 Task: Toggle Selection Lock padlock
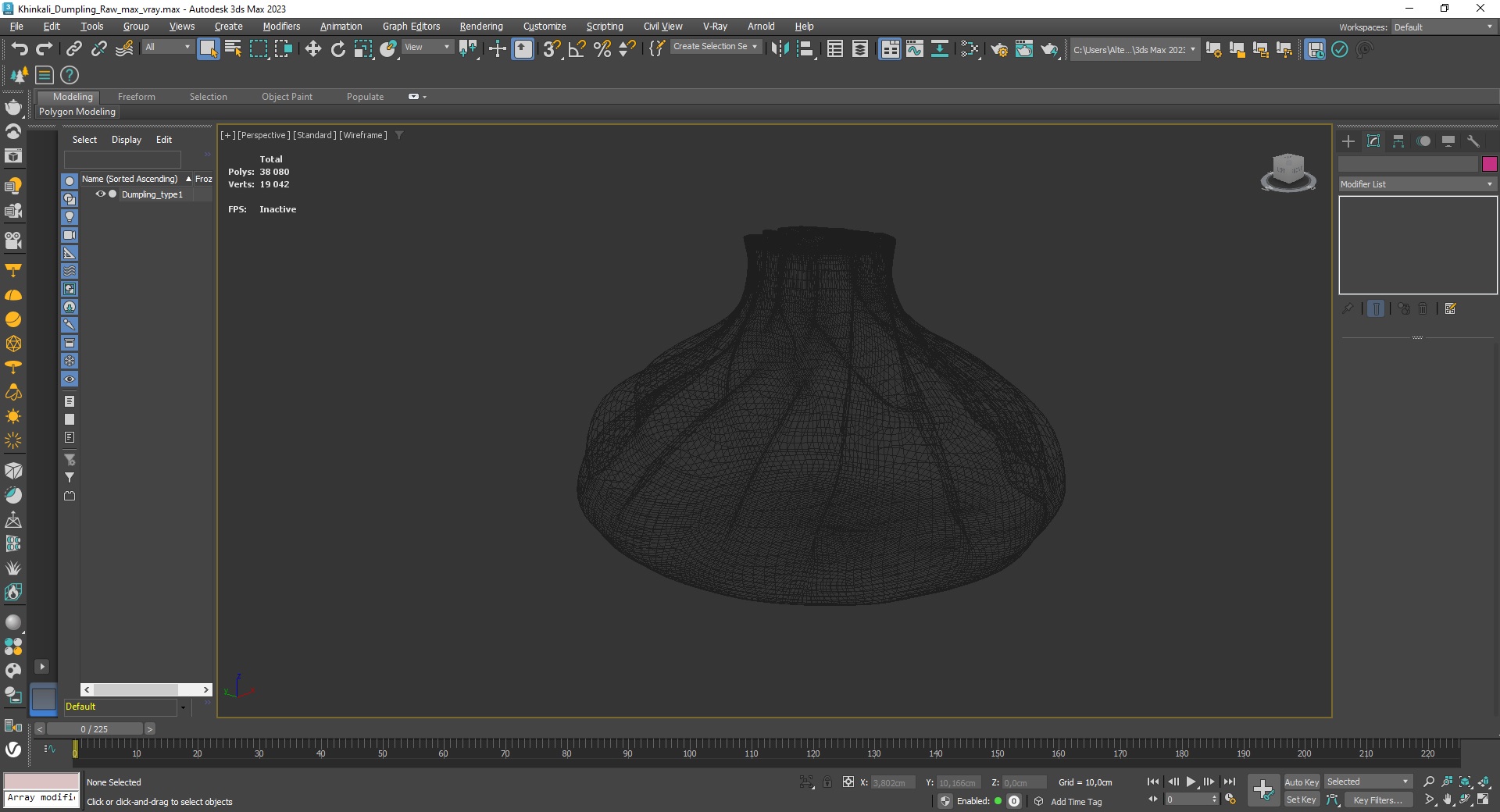coord(827,782)
